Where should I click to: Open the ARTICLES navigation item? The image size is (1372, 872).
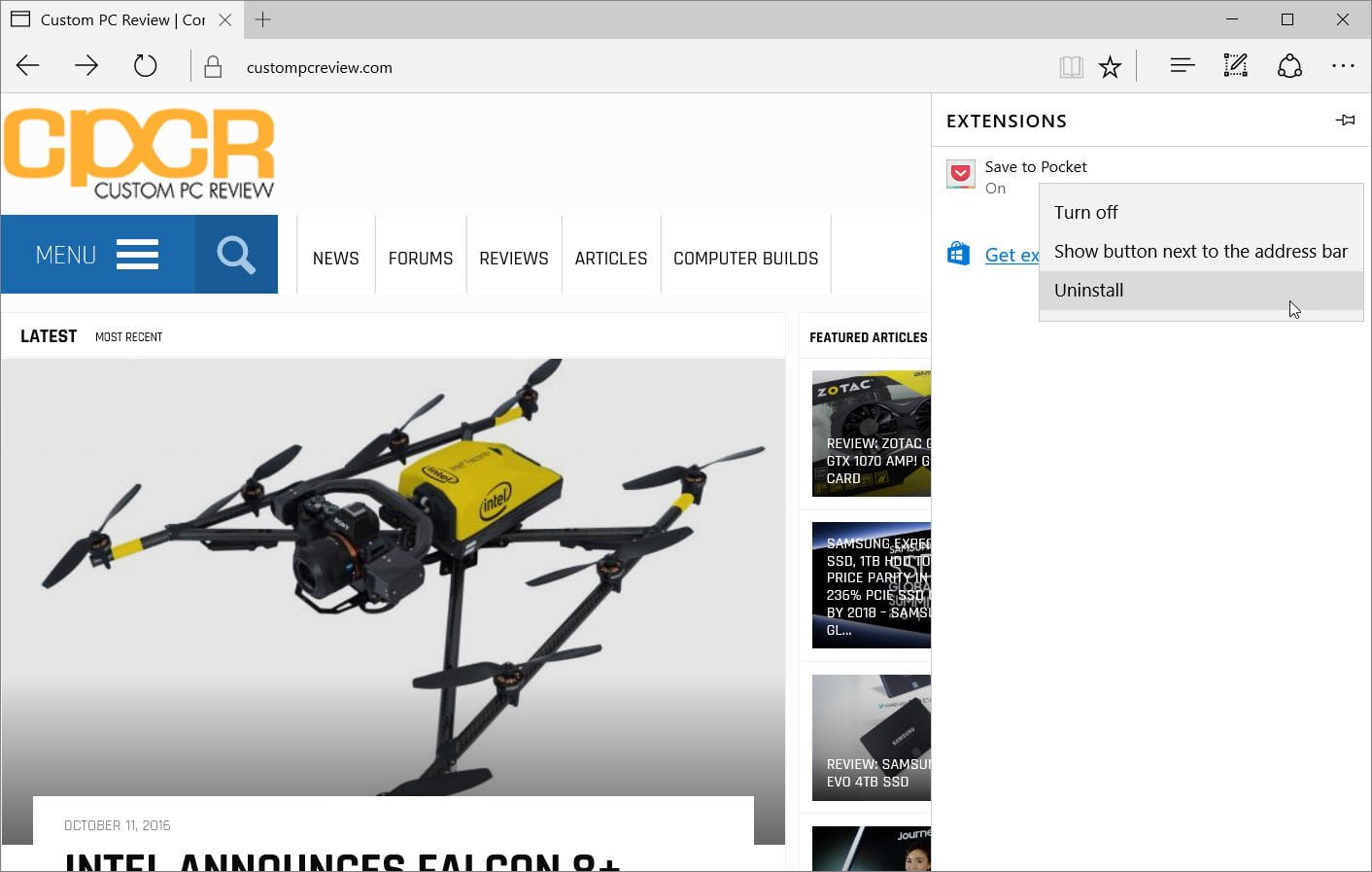click(611, 258)
